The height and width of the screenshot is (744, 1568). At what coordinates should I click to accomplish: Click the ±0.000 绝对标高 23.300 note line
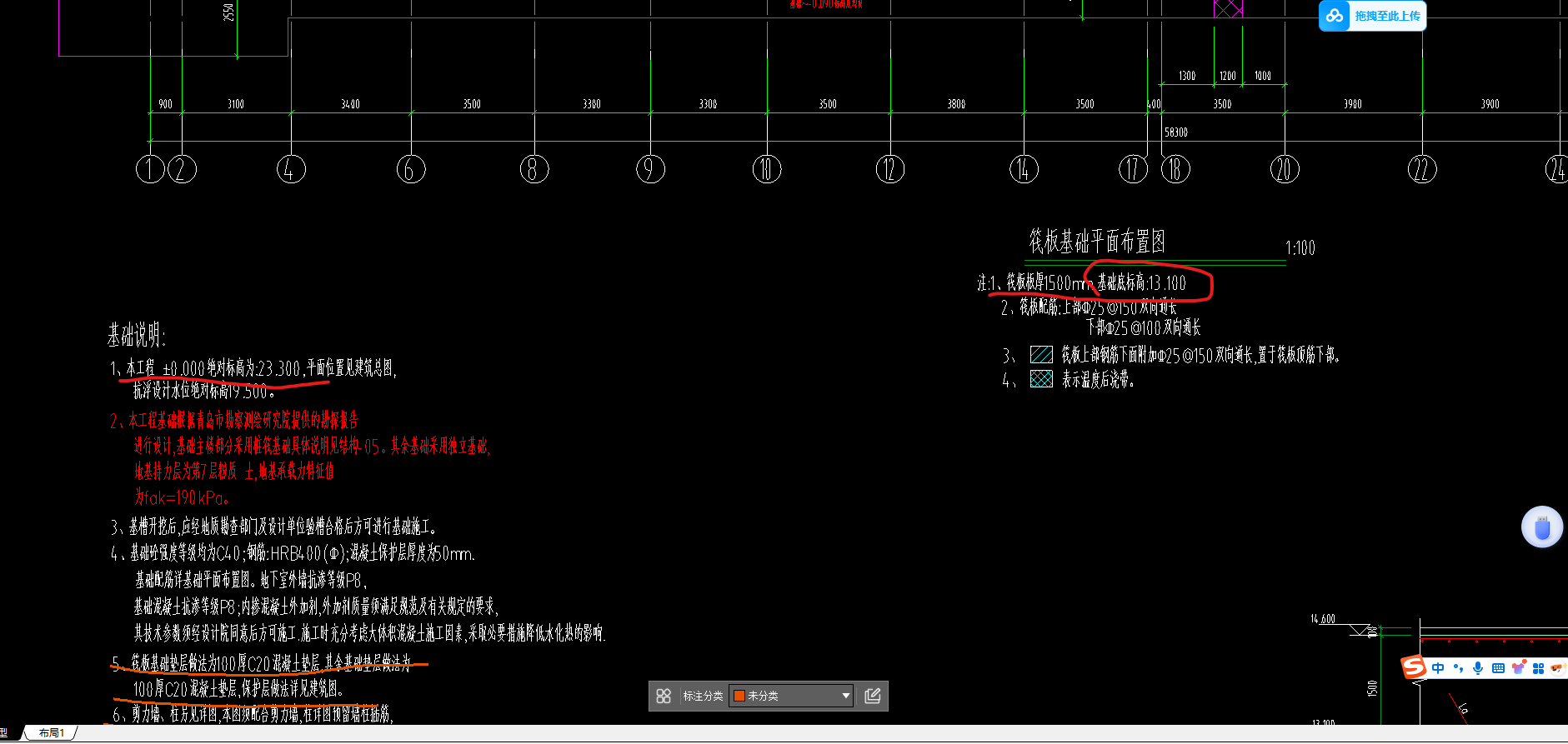click(253, 368)
